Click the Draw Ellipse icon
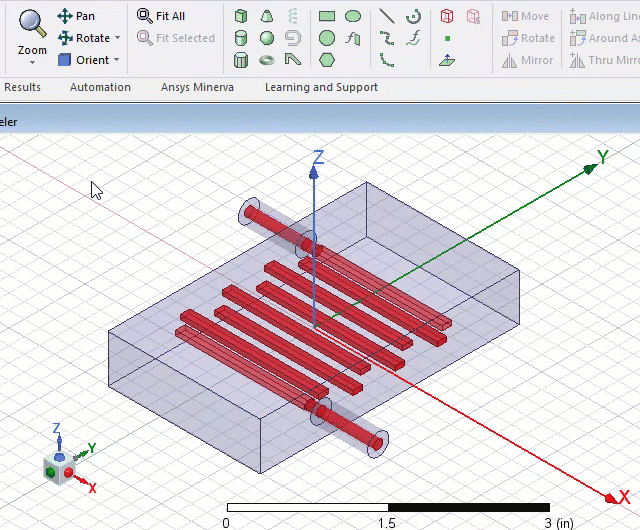The image size is (640, 530). (x=353, y=16)
